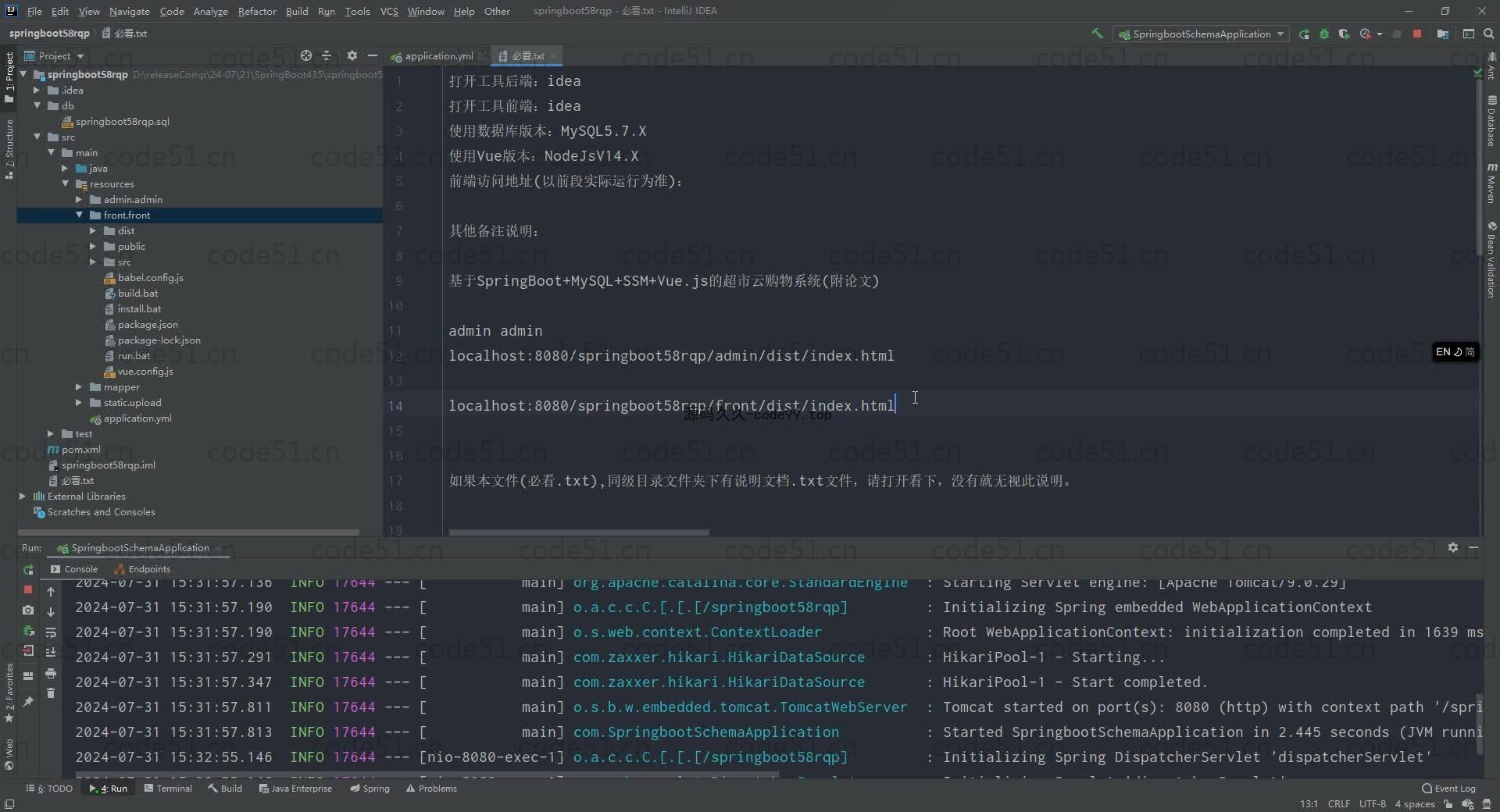
Task: Open the Event Log
Action: click(1449, 789)
